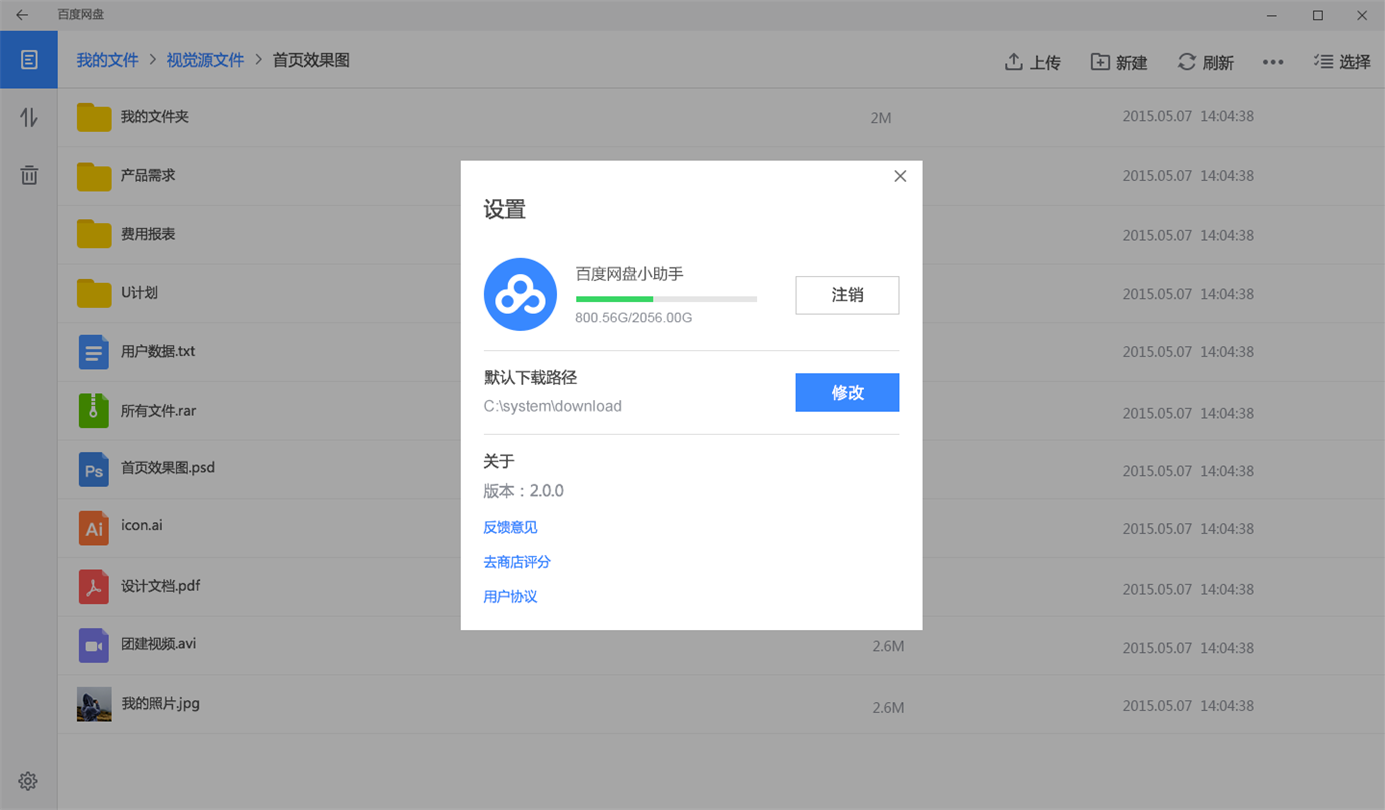Viewport: 1385px width, 810px height.
Task: Click the Baidu cloud avatar logo
Action: tap(520, 294)
